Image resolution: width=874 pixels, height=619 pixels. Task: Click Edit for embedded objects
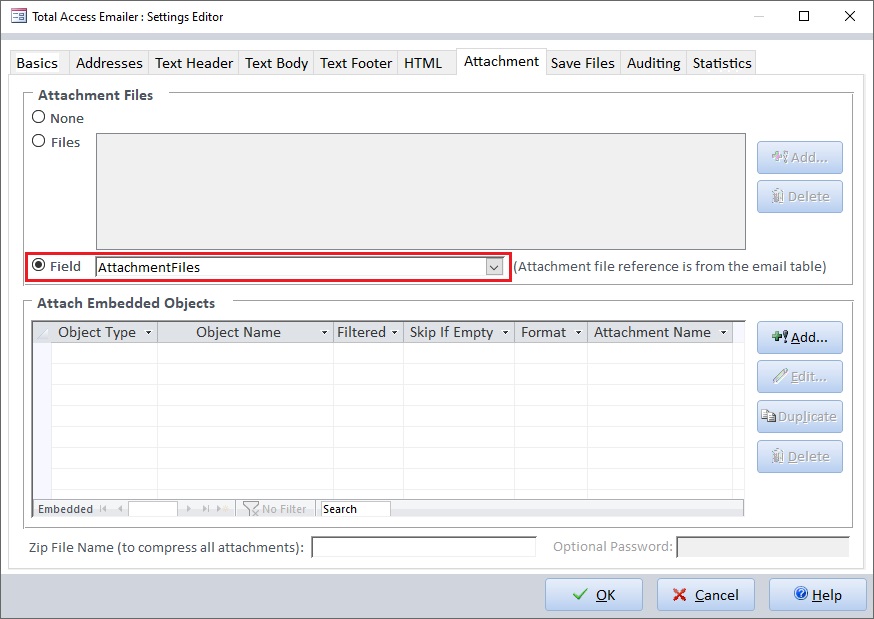[799, 377]
